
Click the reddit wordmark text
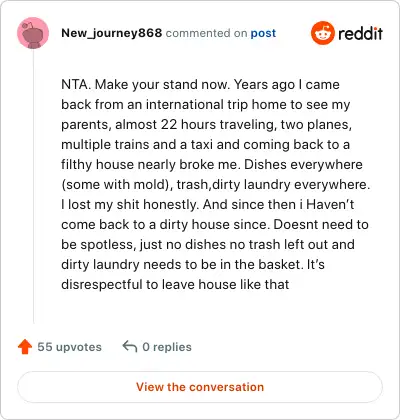coord(360,33)
